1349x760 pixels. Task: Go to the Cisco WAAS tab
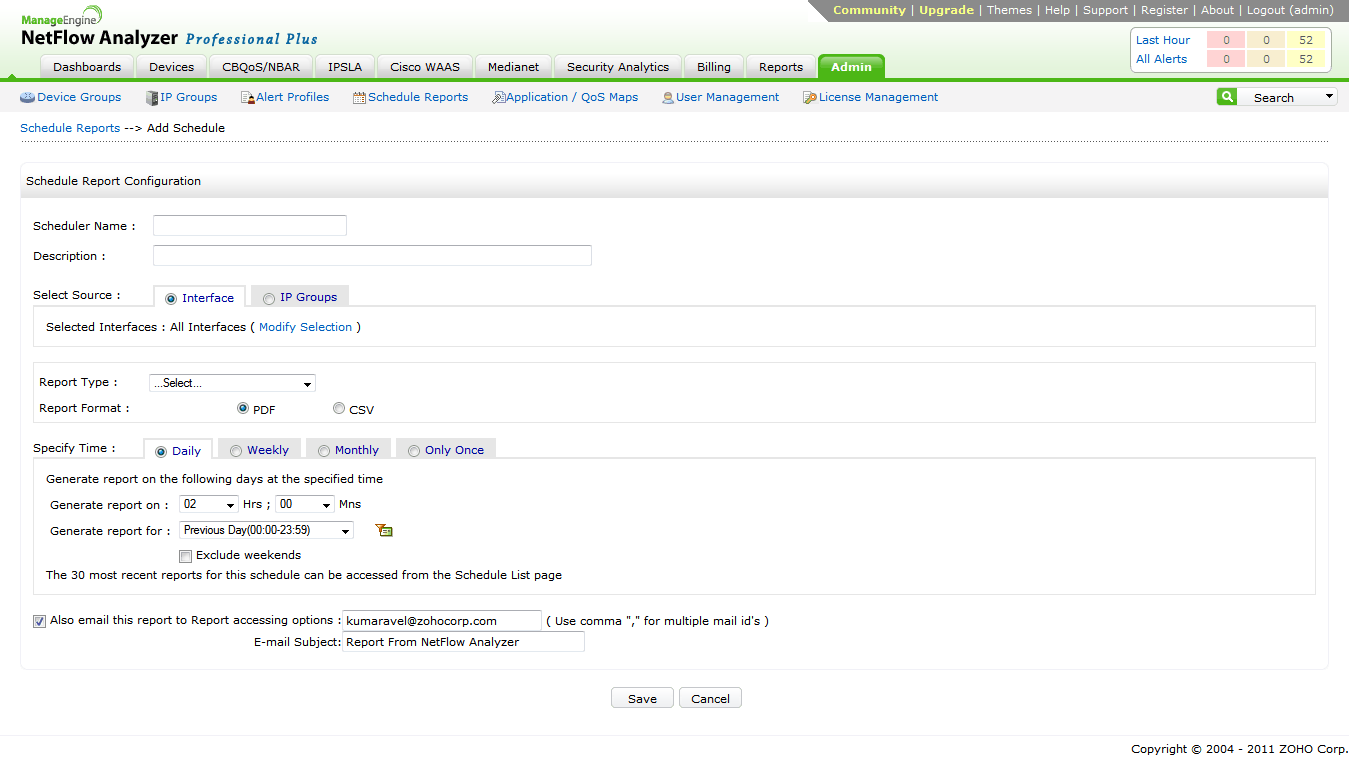[x=425, y=67]
